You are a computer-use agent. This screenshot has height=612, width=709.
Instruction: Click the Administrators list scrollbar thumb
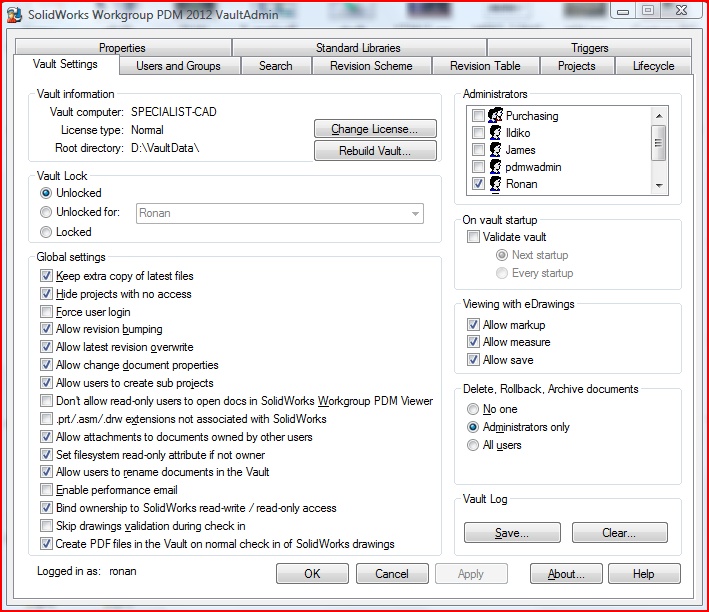click(x=658, y=143)
